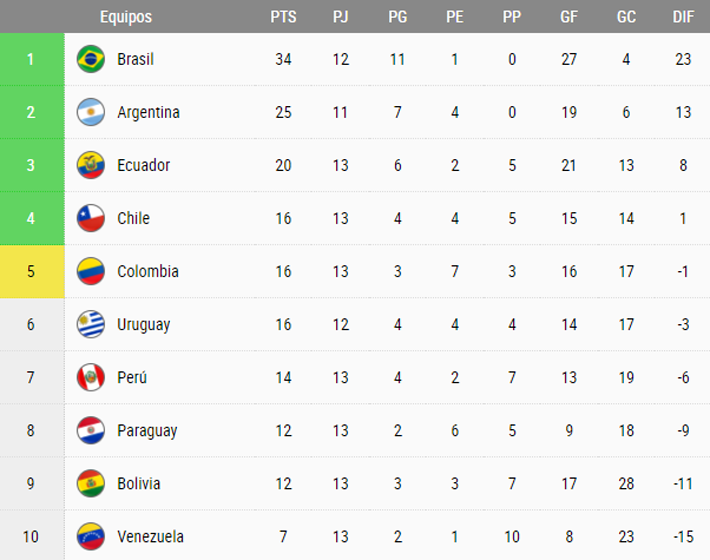Click the yellow position 5 cell
The image size is (710, 560).
(x=31, y=271)
